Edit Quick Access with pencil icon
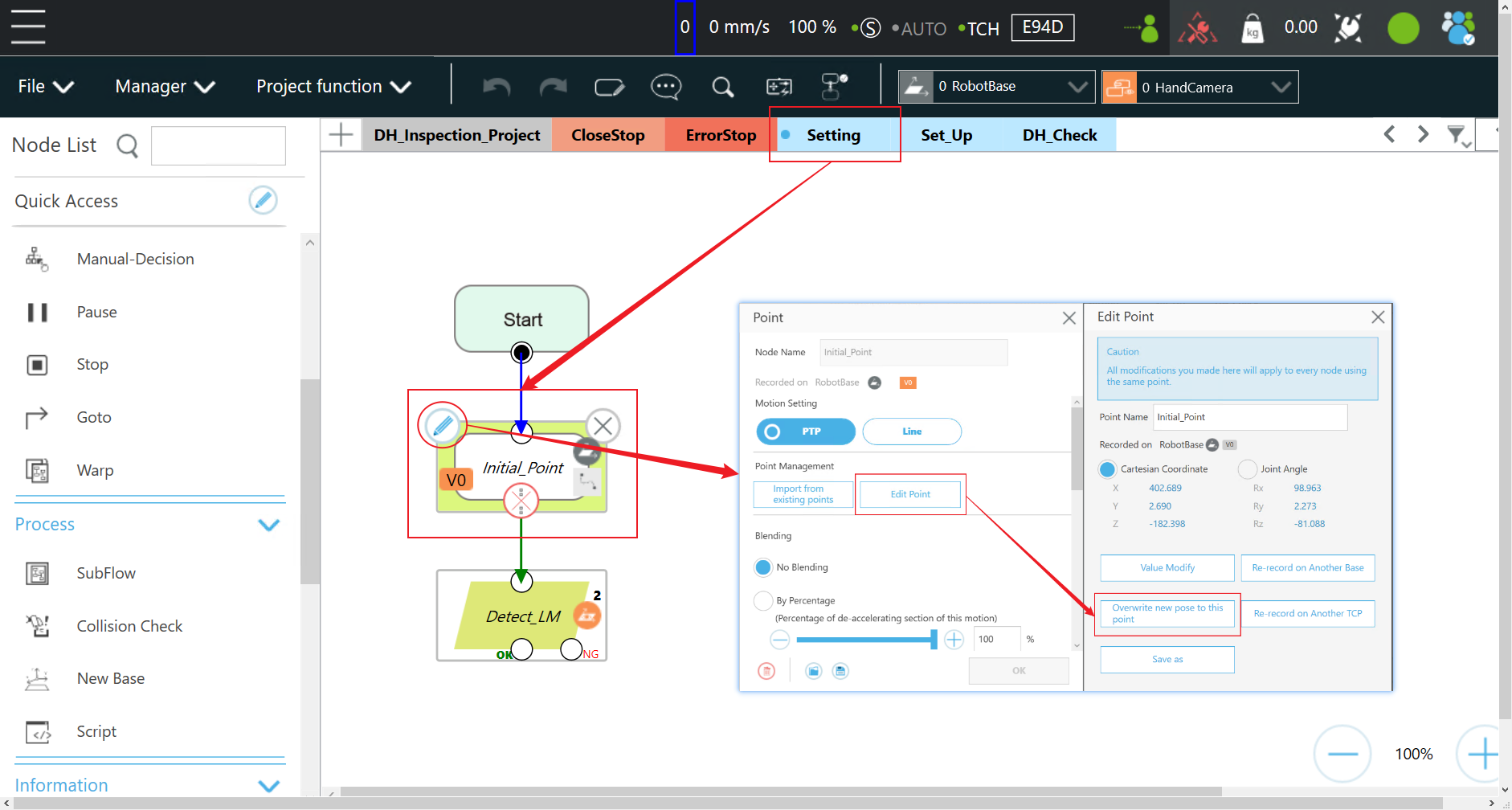Viewport: 1512px width, 810px height. point(263,200)
